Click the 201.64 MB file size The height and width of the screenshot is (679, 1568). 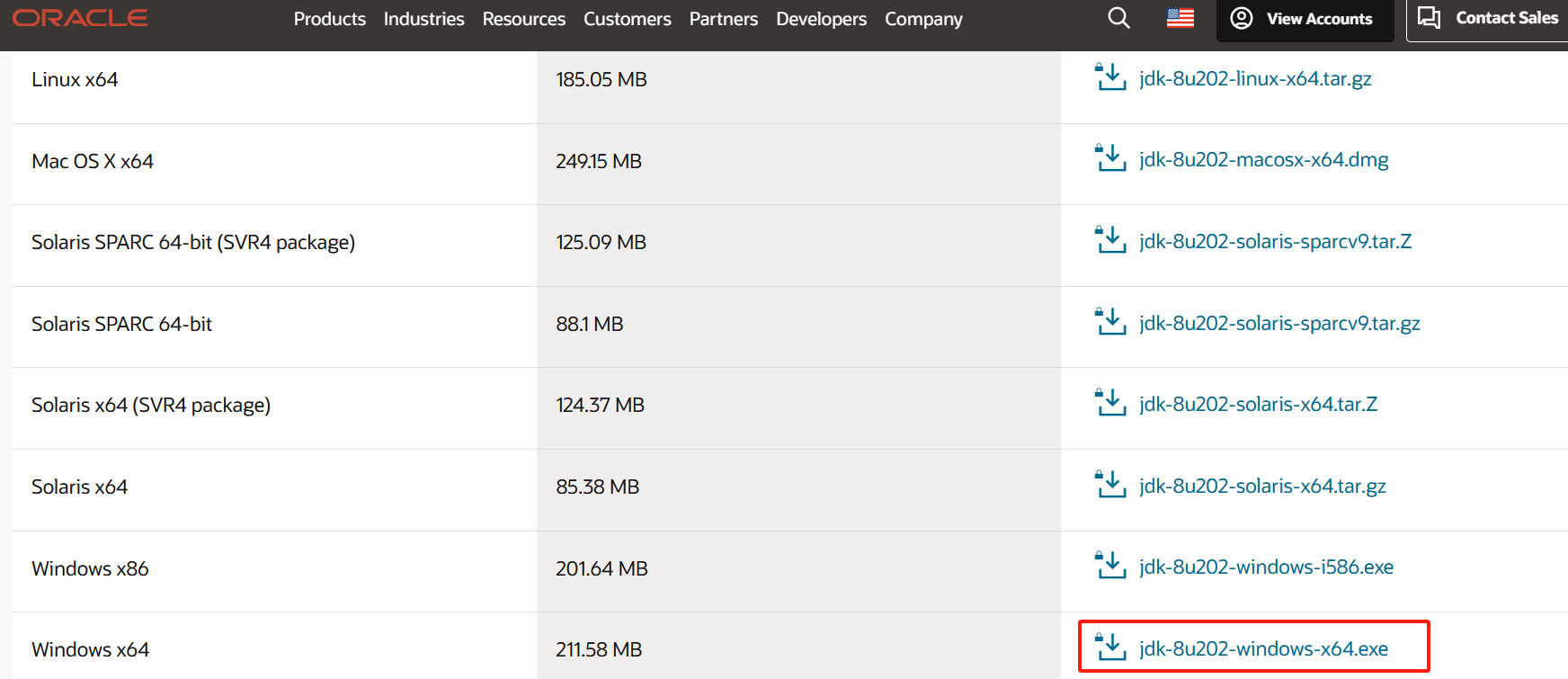tap(601, 568)
